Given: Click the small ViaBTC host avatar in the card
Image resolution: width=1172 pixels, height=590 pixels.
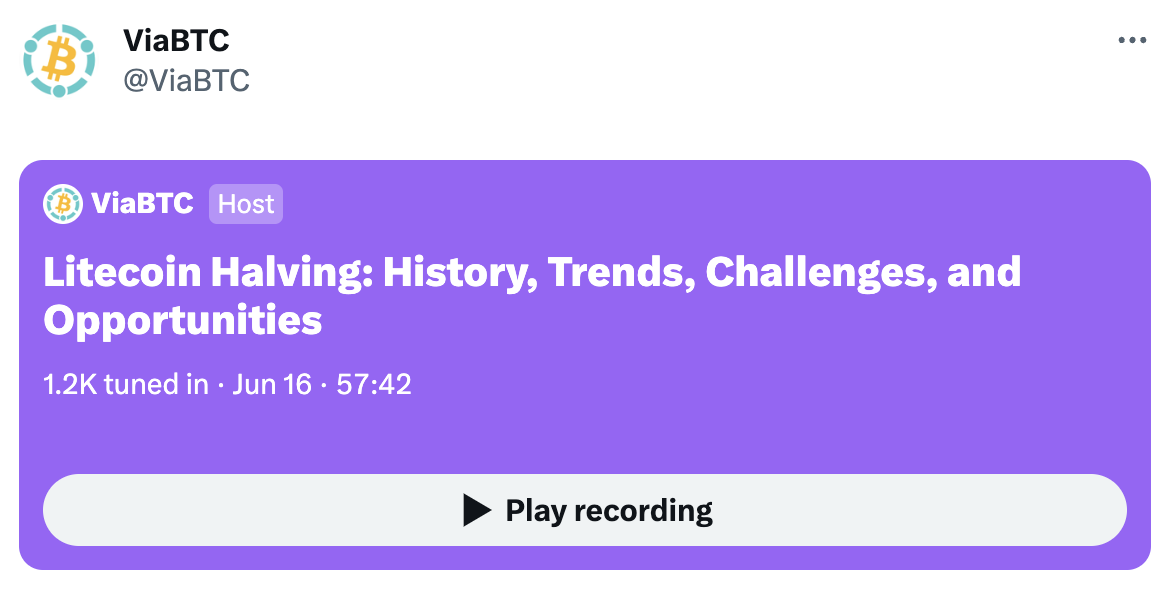Looking at the screenshot, I should point(62,204).
